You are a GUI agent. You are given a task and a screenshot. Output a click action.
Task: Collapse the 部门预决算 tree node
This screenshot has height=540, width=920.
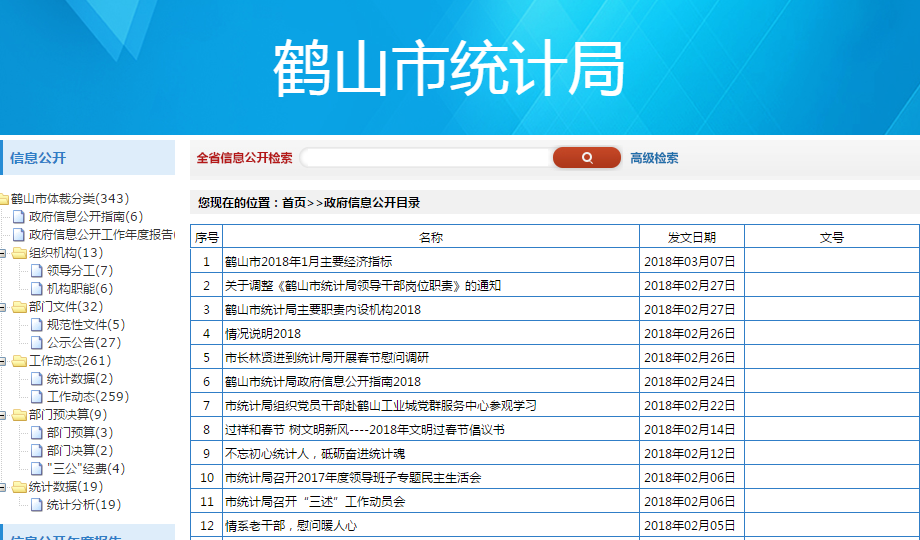(6, 415)
